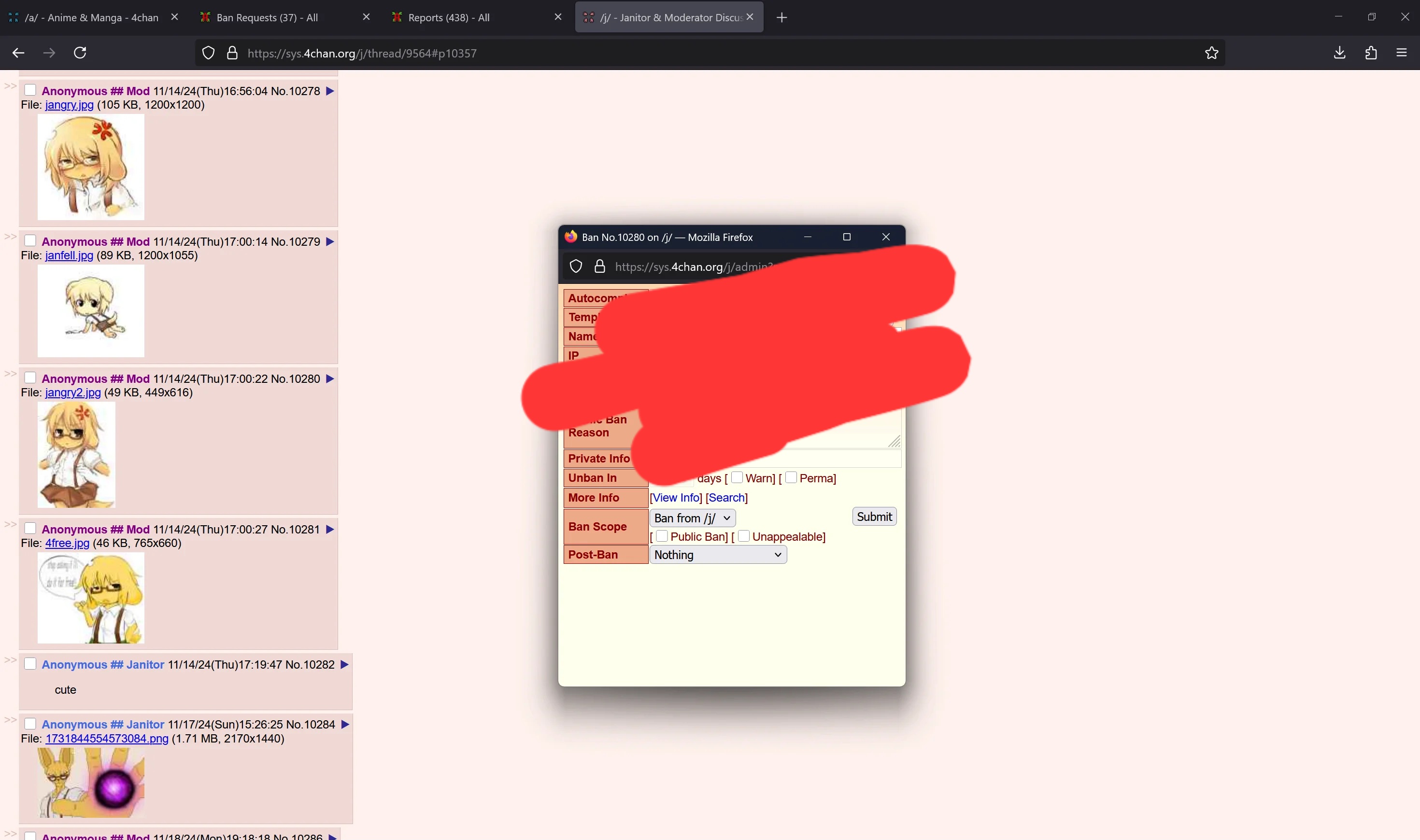Image resolution: width=1420 pixels, height=840 pixels.
Task: Click the 4free.jpg image thumbnail
Action: (x=91, y=598)
